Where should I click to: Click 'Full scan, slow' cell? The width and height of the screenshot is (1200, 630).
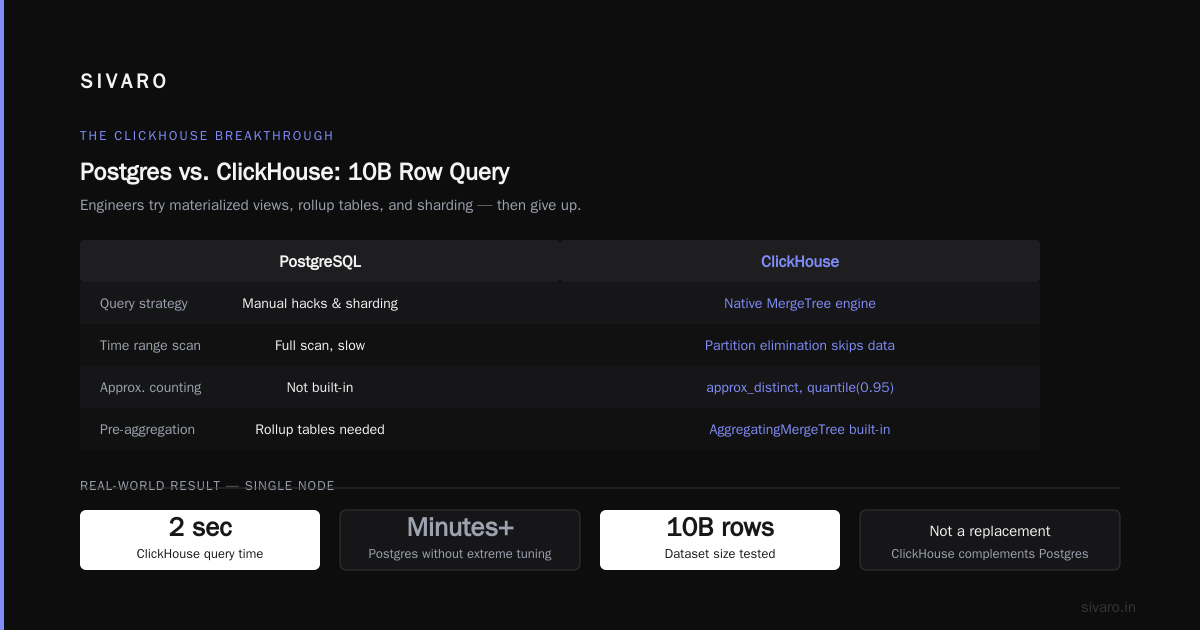pos(320,345)
